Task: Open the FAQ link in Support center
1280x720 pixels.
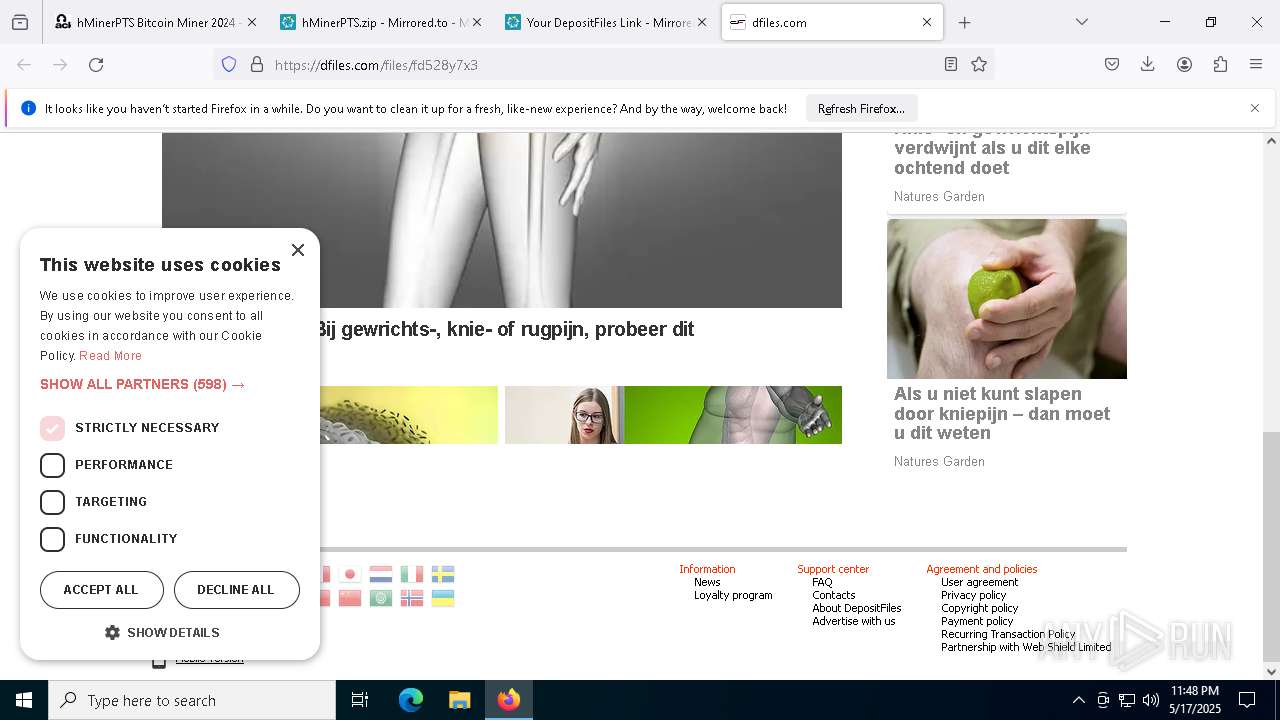Action: pyautogui.click(x=822, y=582)
